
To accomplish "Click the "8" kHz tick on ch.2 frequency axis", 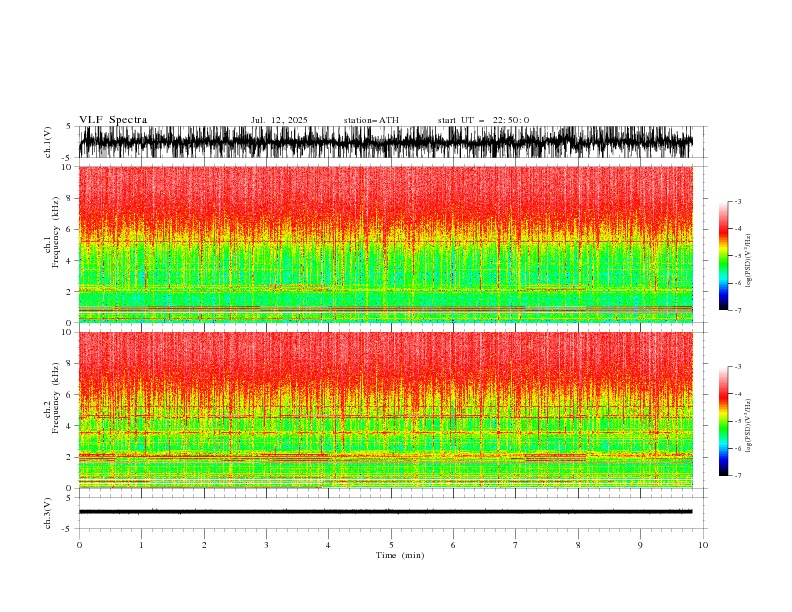I will [x=69, y=363].
